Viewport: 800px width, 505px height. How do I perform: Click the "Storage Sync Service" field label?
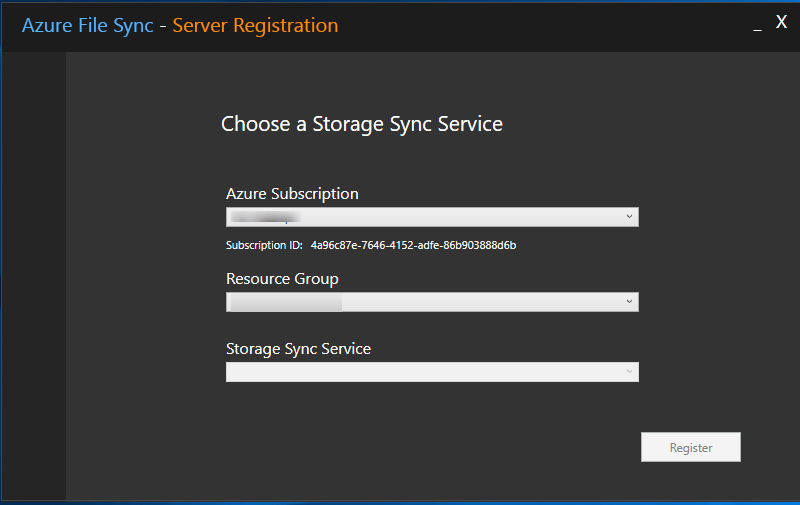coord(298,349)
